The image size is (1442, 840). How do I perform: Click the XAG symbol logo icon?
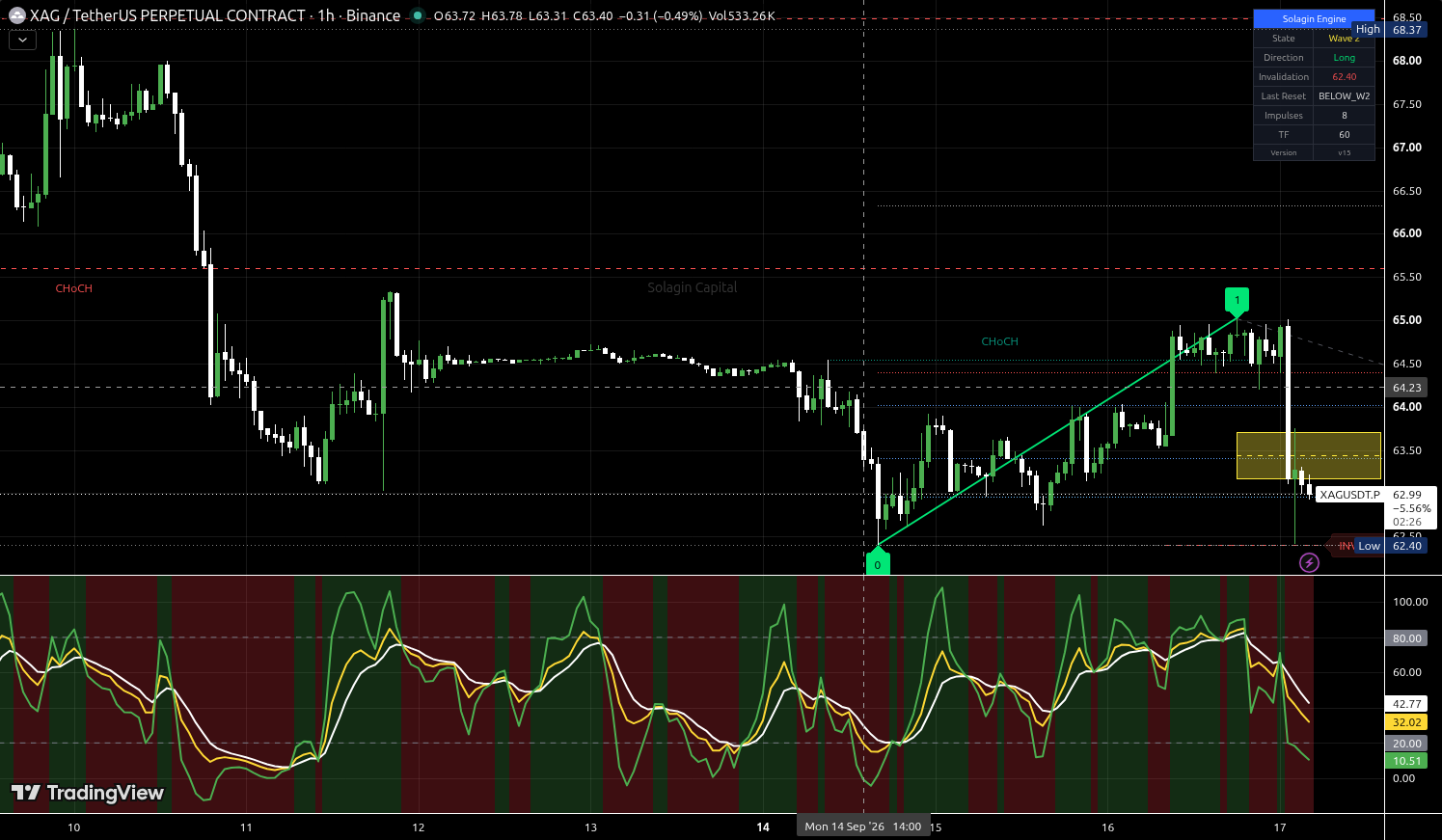[17, 15]
